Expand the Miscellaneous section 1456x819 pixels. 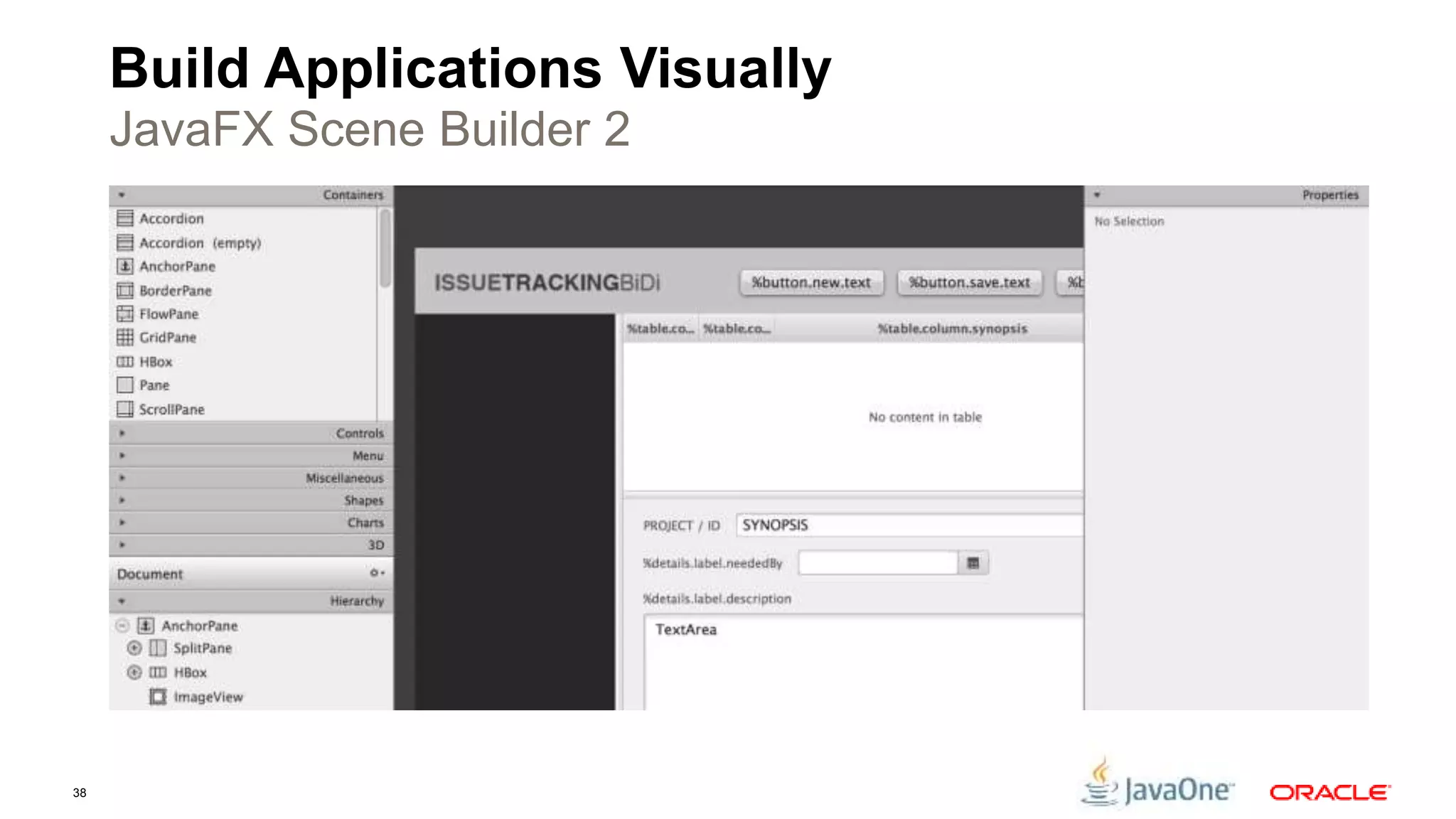pos(122,478)
